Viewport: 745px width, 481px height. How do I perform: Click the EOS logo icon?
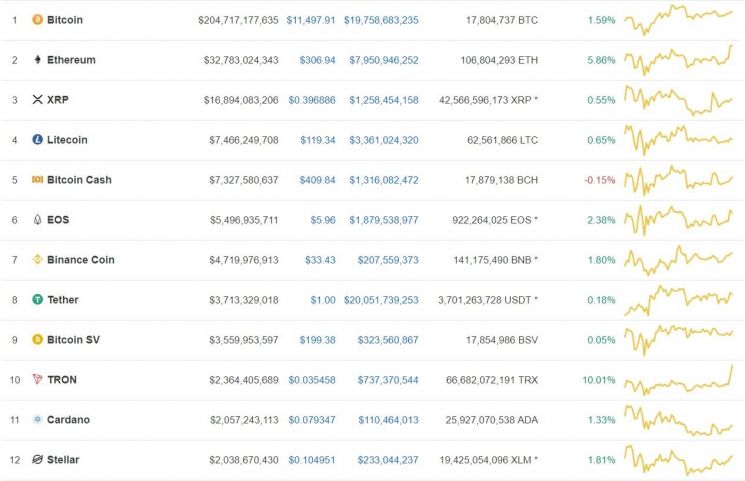38,220
